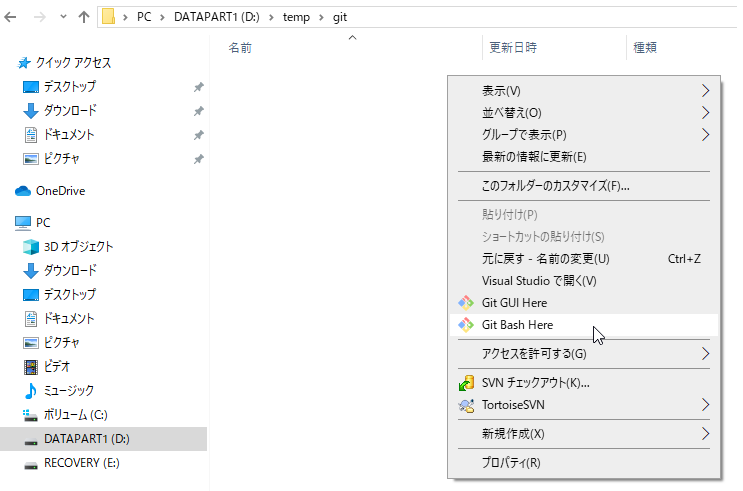Click the ビデオ film icon under PC
This screenshot has height=491, width=743.
coord(31,366)
